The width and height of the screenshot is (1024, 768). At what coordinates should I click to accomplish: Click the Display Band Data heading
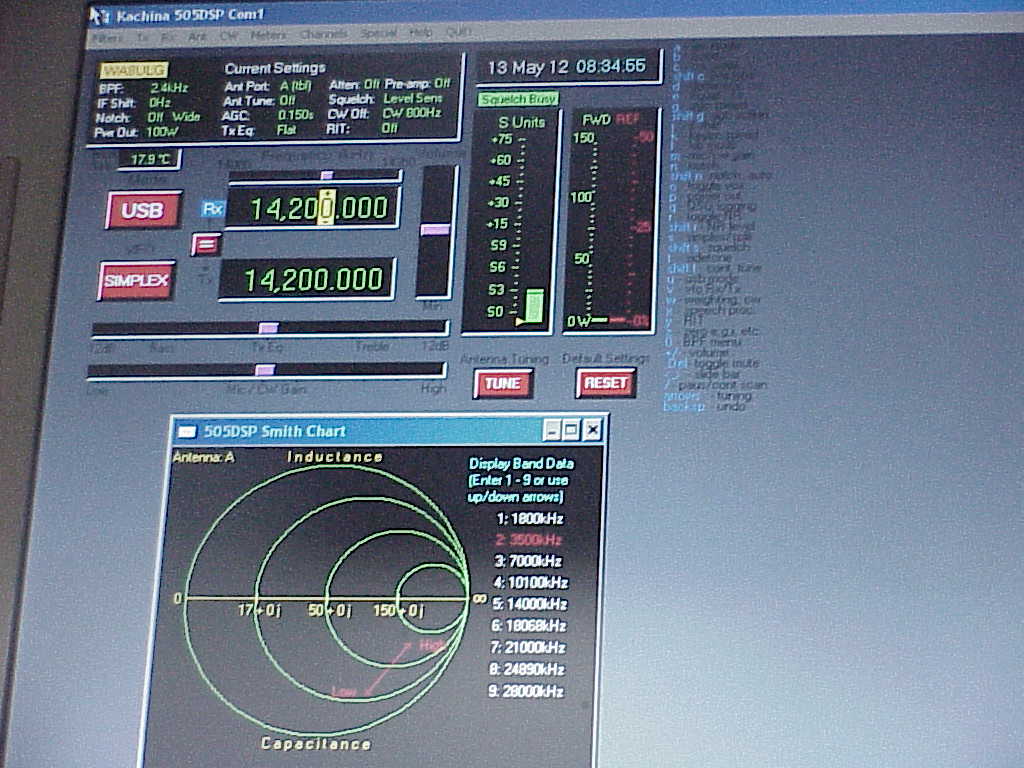[x=521, y=464]
